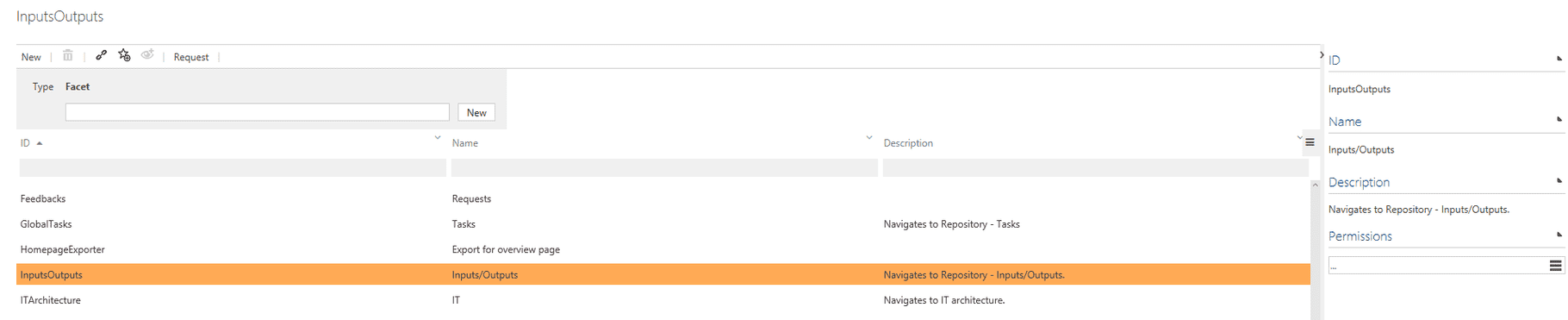The height and width of the screenshot is (320, 1568).
Task: Open the Permissions field list icon
Action: pyautogui.click(x=1555, y=266)
